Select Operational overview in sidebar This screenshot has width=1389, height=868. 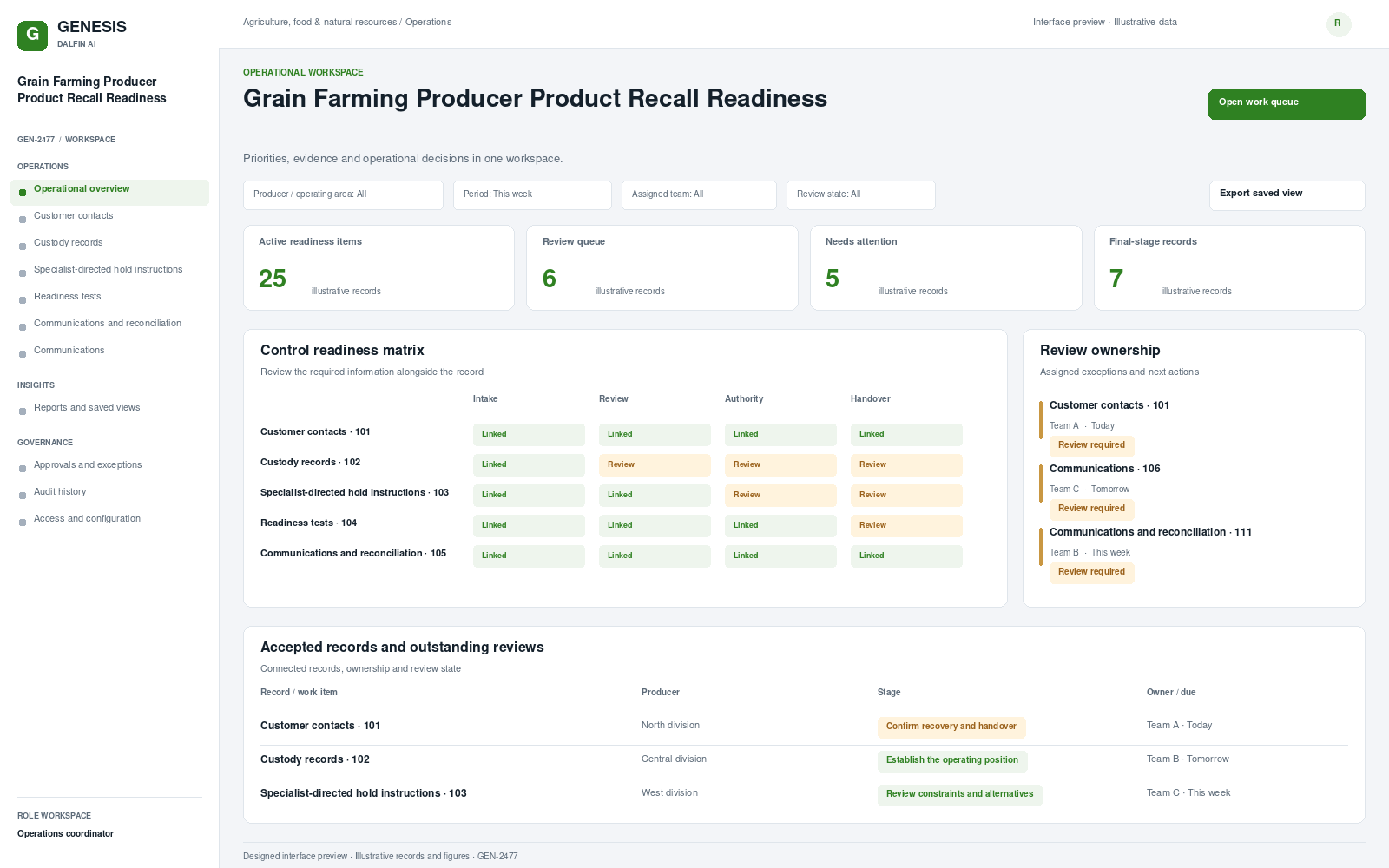tap(109, 193)
